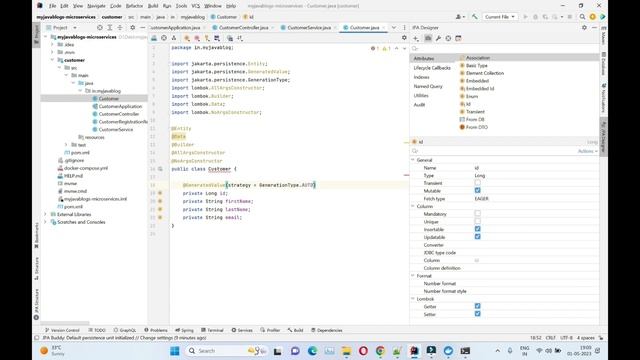Click the wrench icon in JPA Designer toolbar

438,38
